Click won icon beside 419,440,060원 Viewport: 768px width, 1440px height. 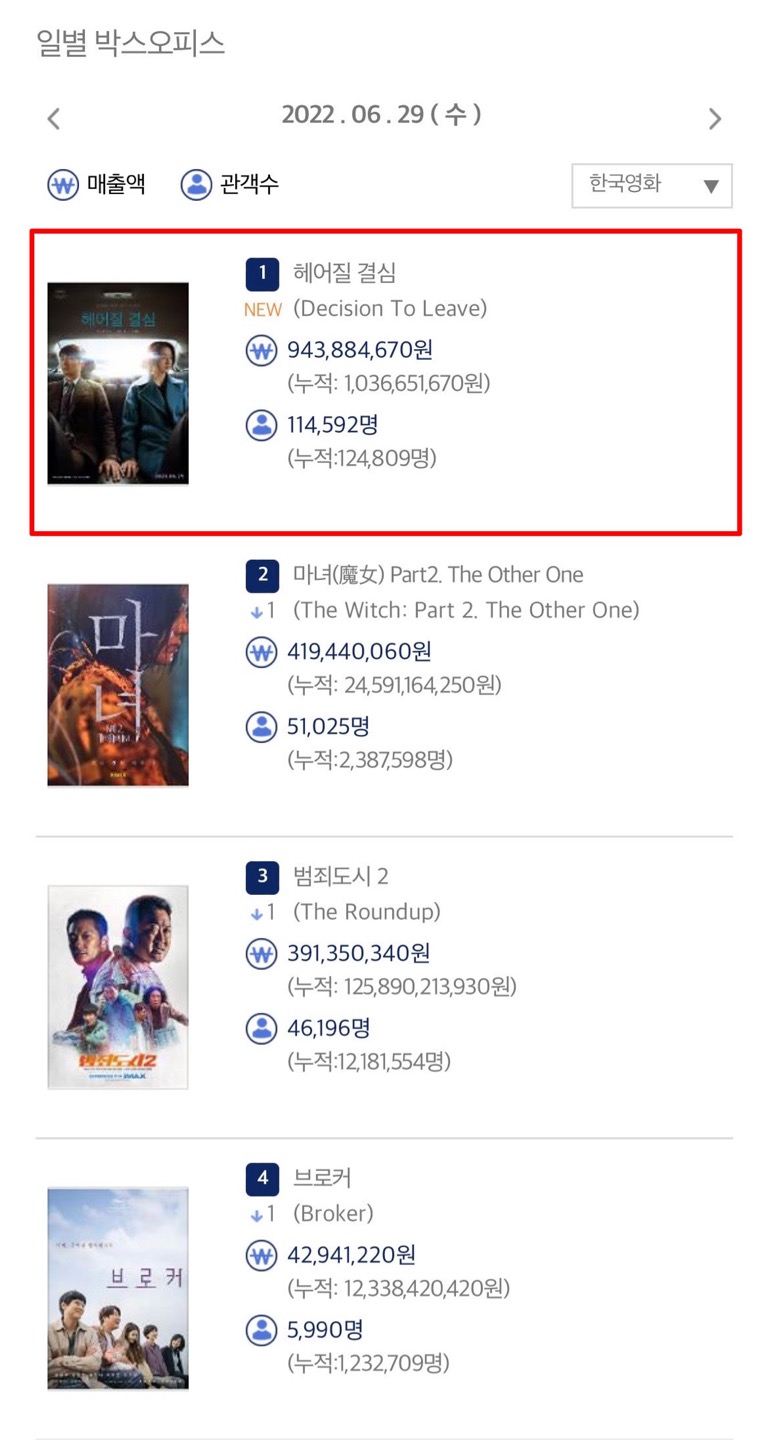(261, 653)
